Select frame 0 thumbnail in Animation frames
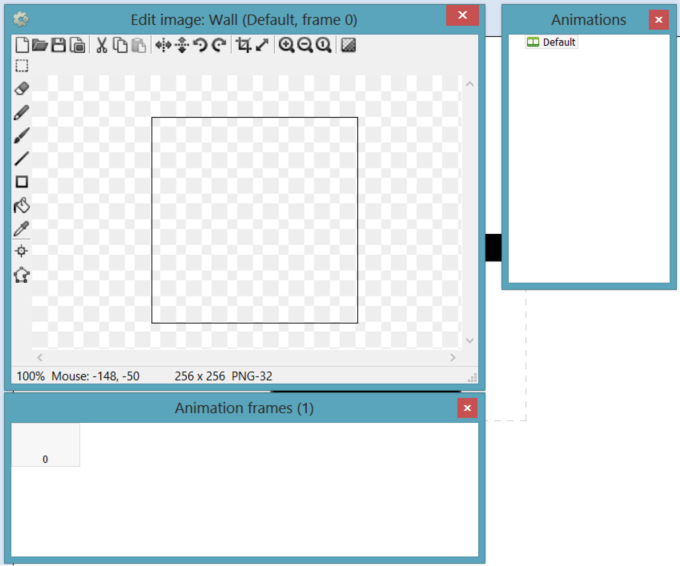The image size is (680, 566). (x=46, y=445)
